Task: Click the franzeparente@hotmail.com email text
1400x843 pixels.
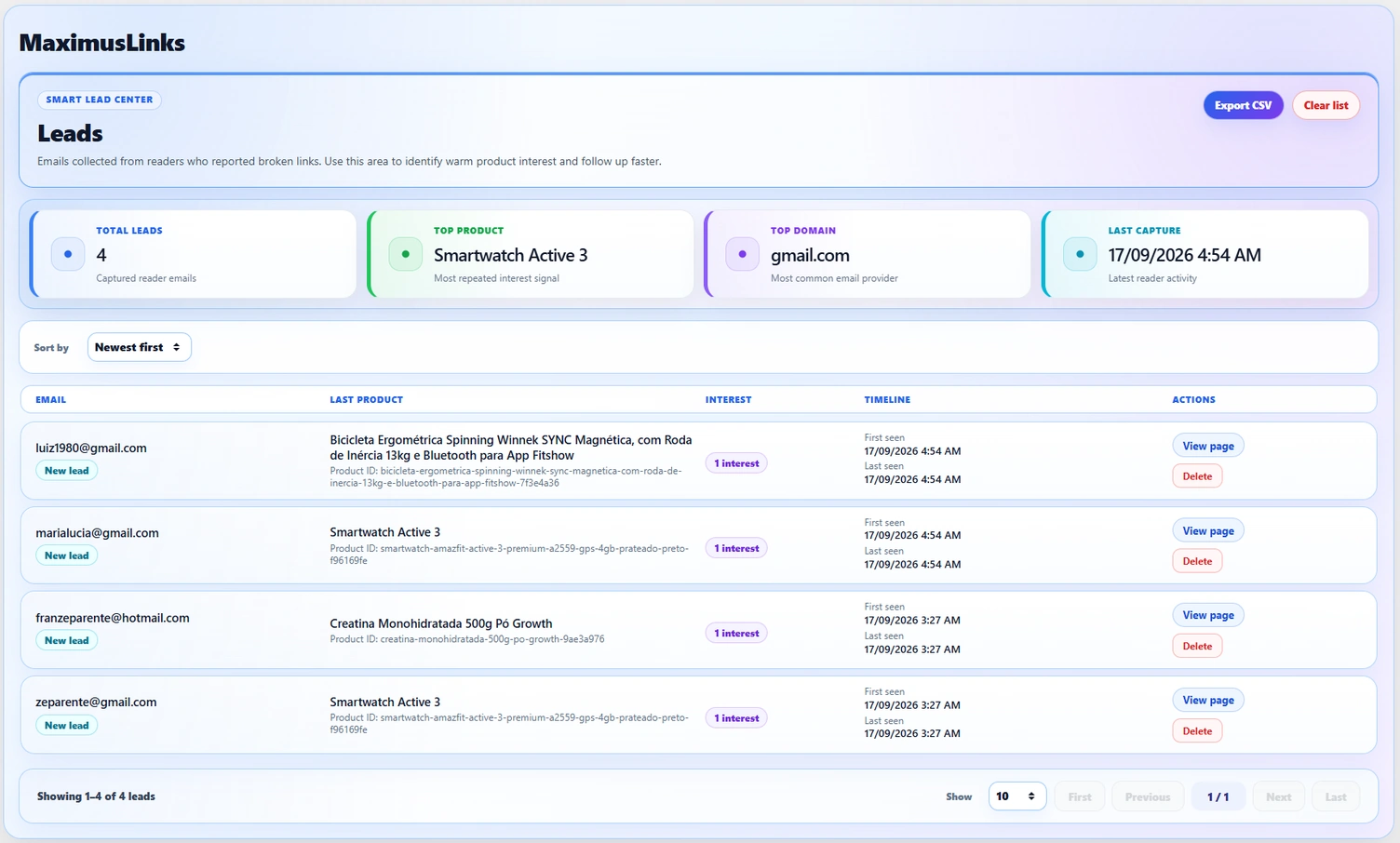Action: [x=113, y=617]
